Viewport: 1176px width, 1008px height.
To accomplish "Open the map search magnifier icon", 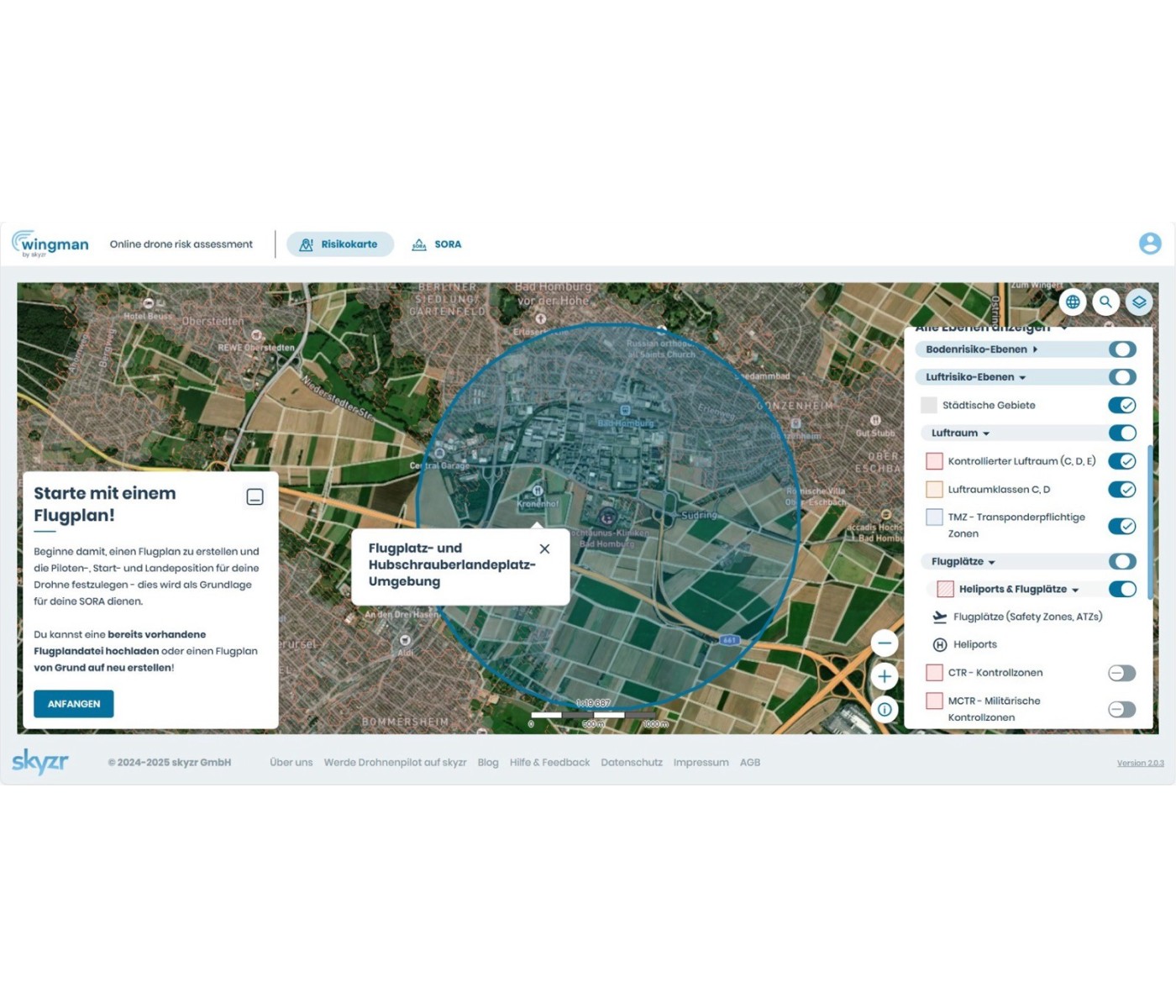I will tap(1105, 302).
